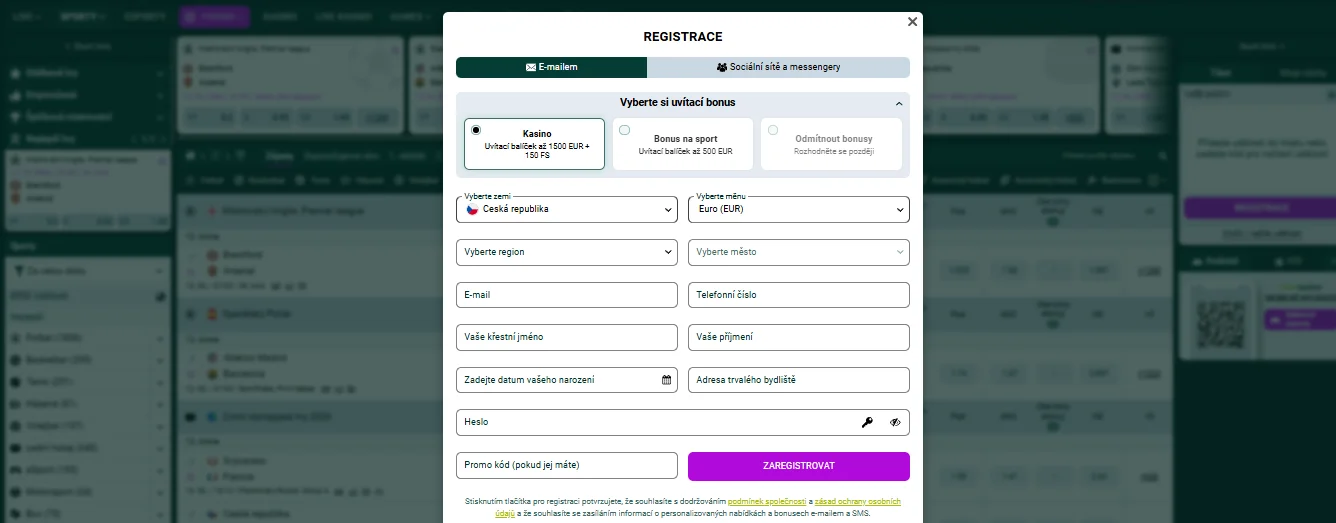Open the Vyberte zemi country dropdown

coord(566,209)
